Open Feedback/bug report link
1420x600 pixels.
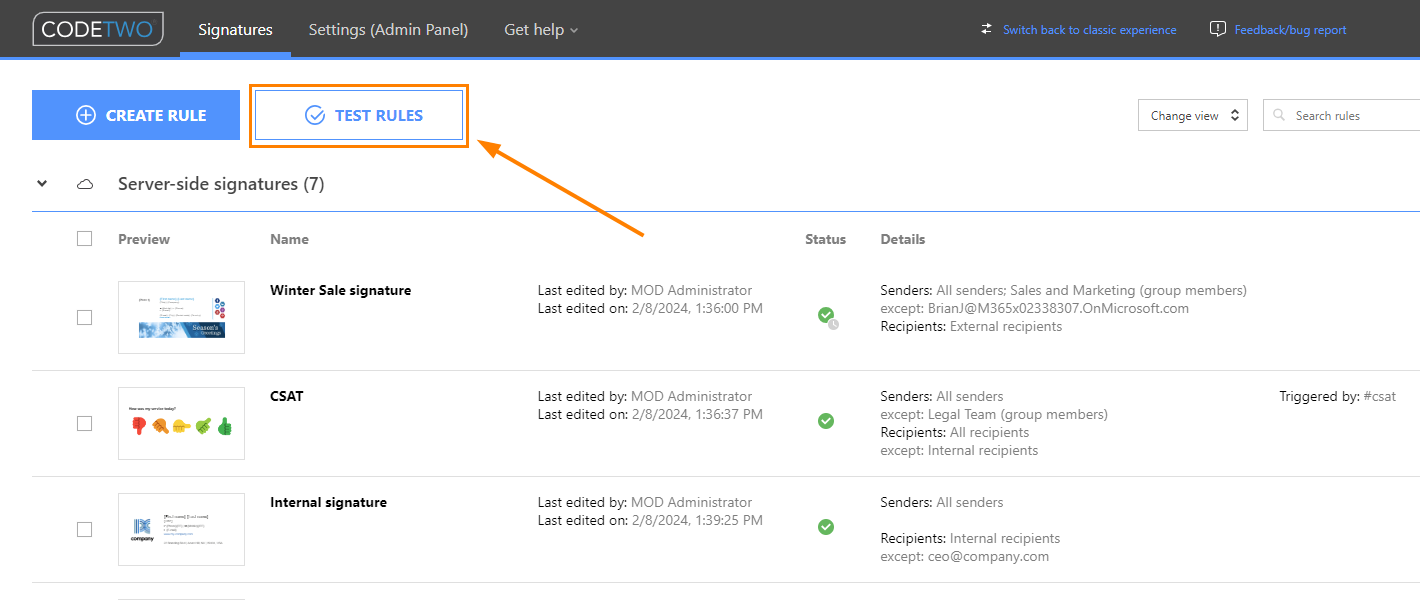[x=1290, y=30]
